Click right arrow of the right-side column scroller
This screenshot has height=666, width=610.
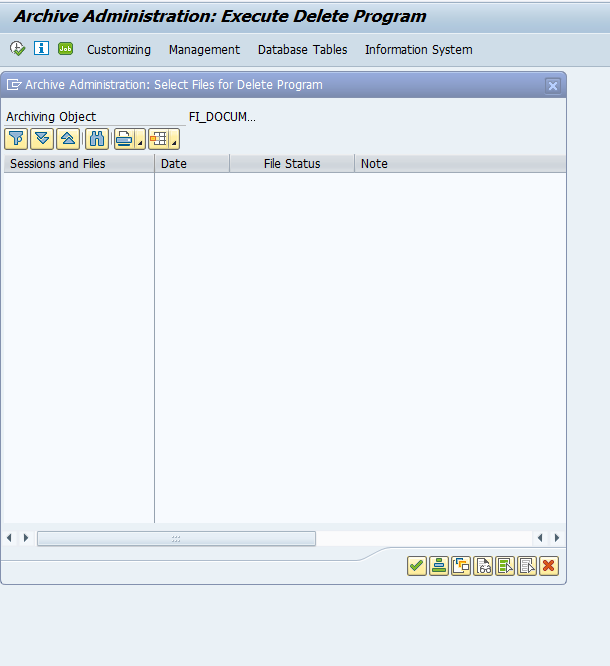pos(557,538)
